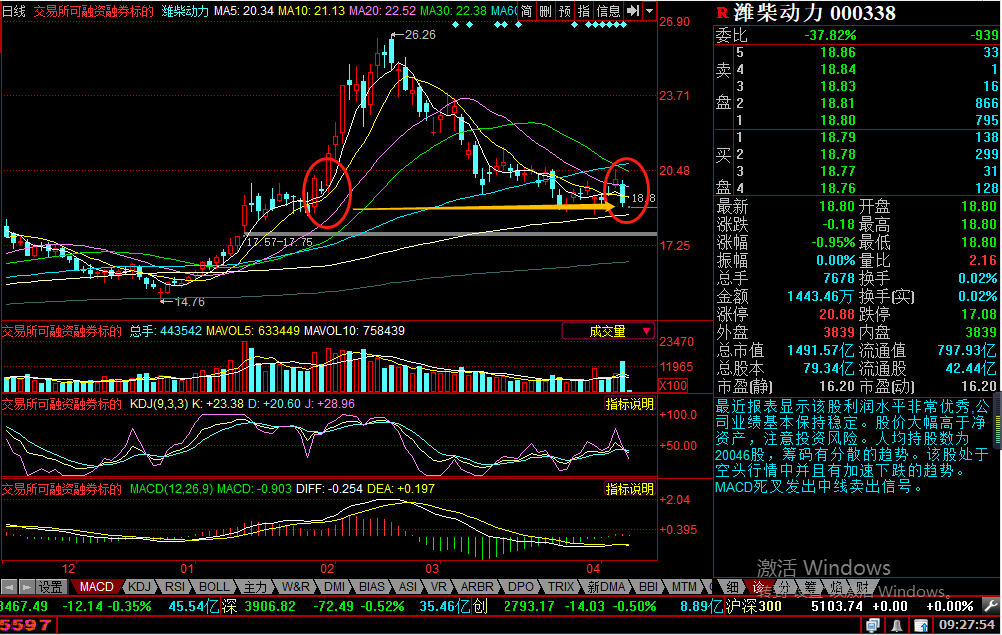This screenshot has height=635, width=1002.
Task: Switch to the BIAS indicator tab
Action: tap(372, 586)
